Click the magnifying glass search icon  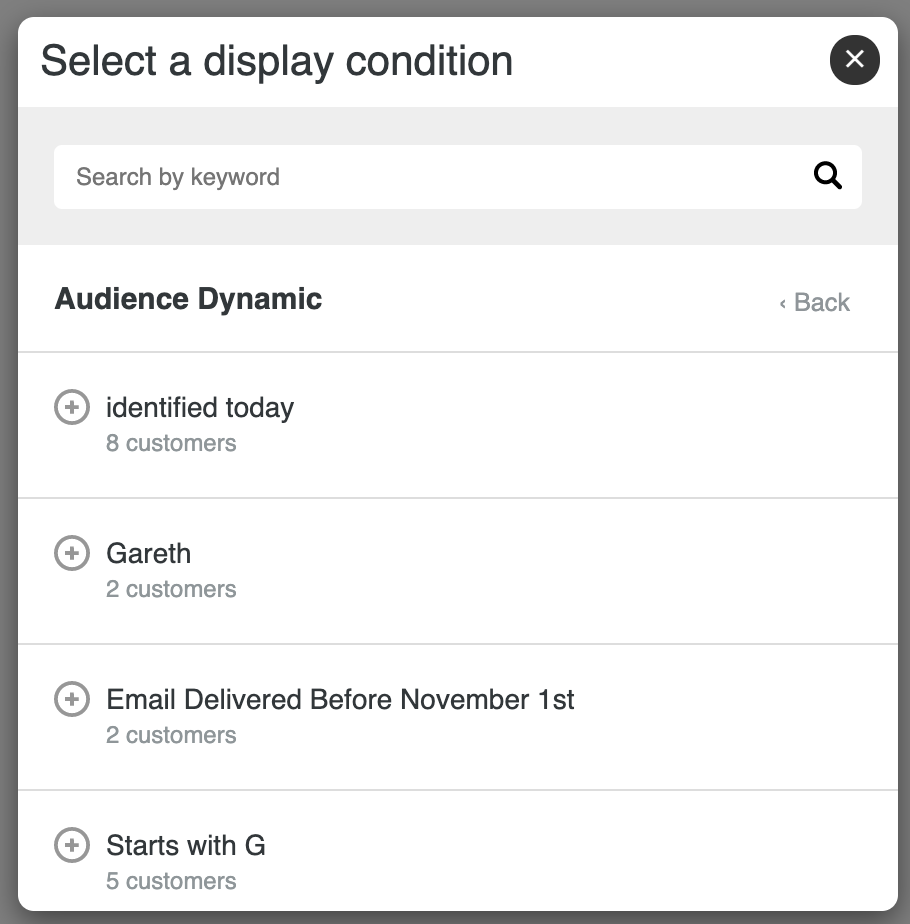pos(827,176)
